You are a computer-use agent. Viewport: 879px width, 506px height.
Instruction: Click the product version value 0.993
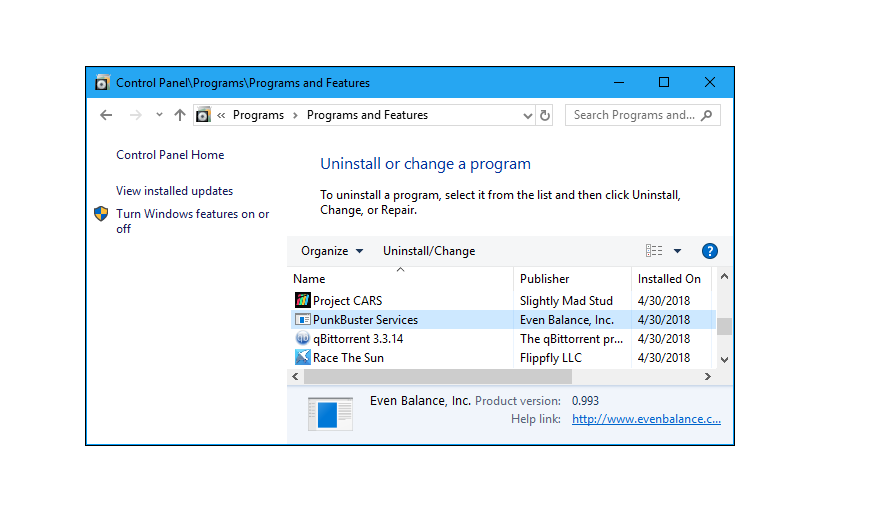(585, 401)
